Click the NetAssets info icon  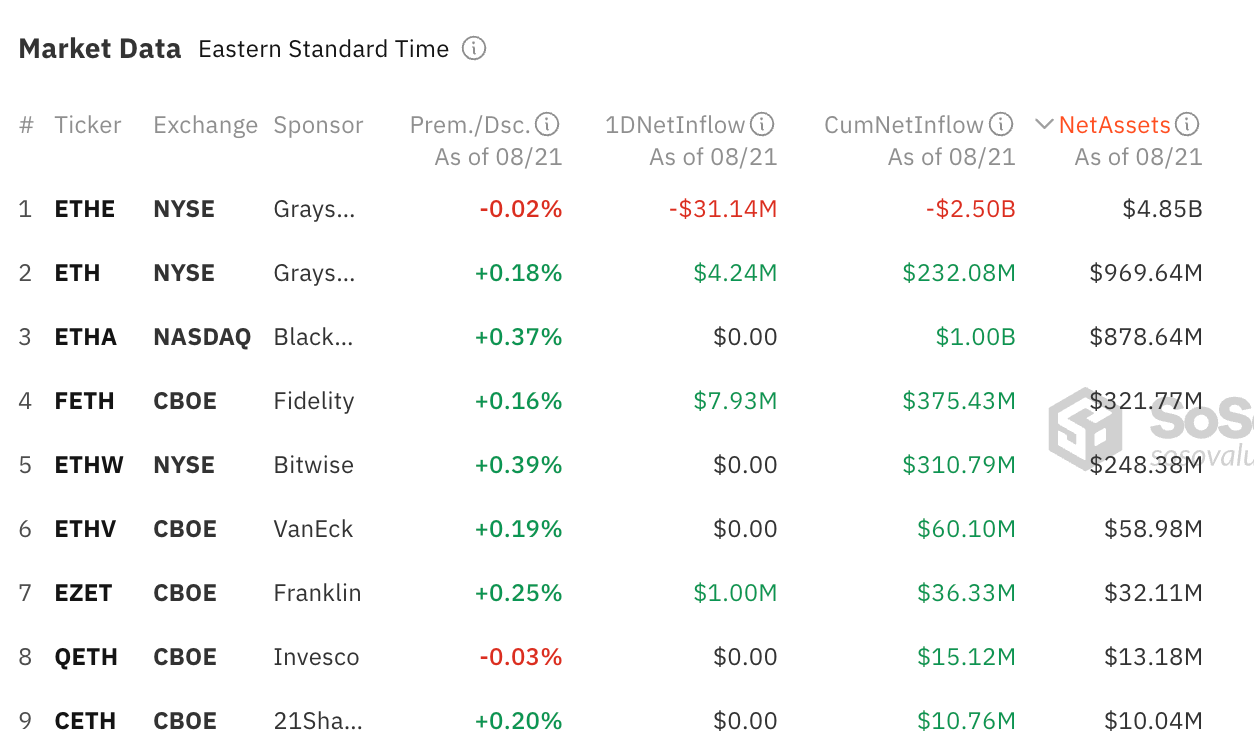click(1187, 125)
